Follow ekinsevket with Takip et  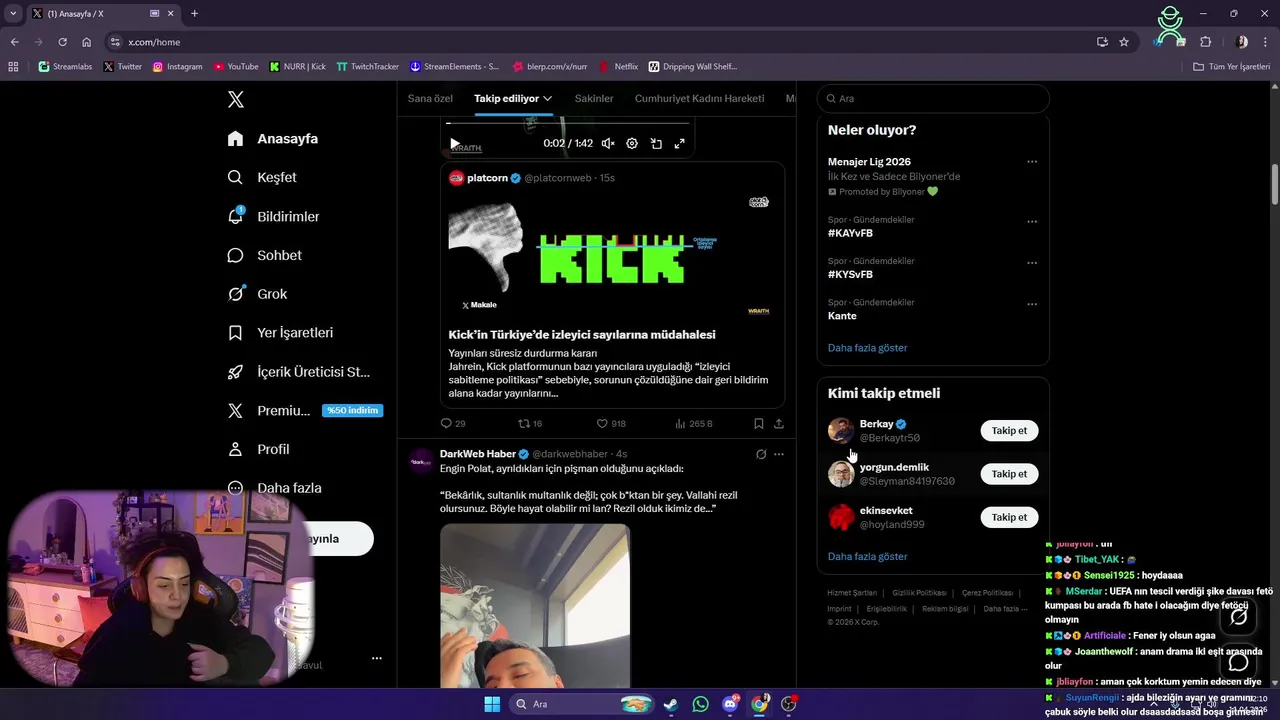(x=1009, y=517)
